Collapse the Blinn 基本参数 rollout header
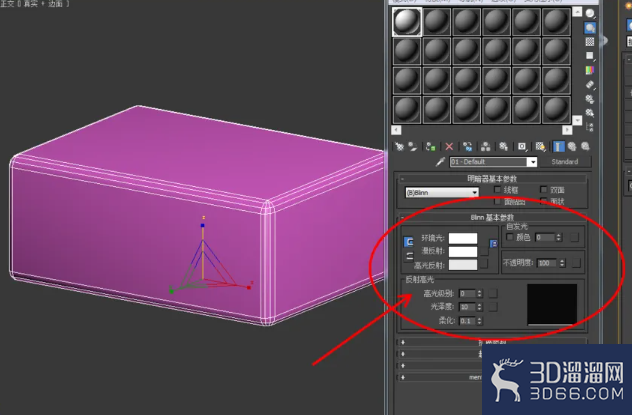Screen dimensions: 632x415 pos(492,218)
